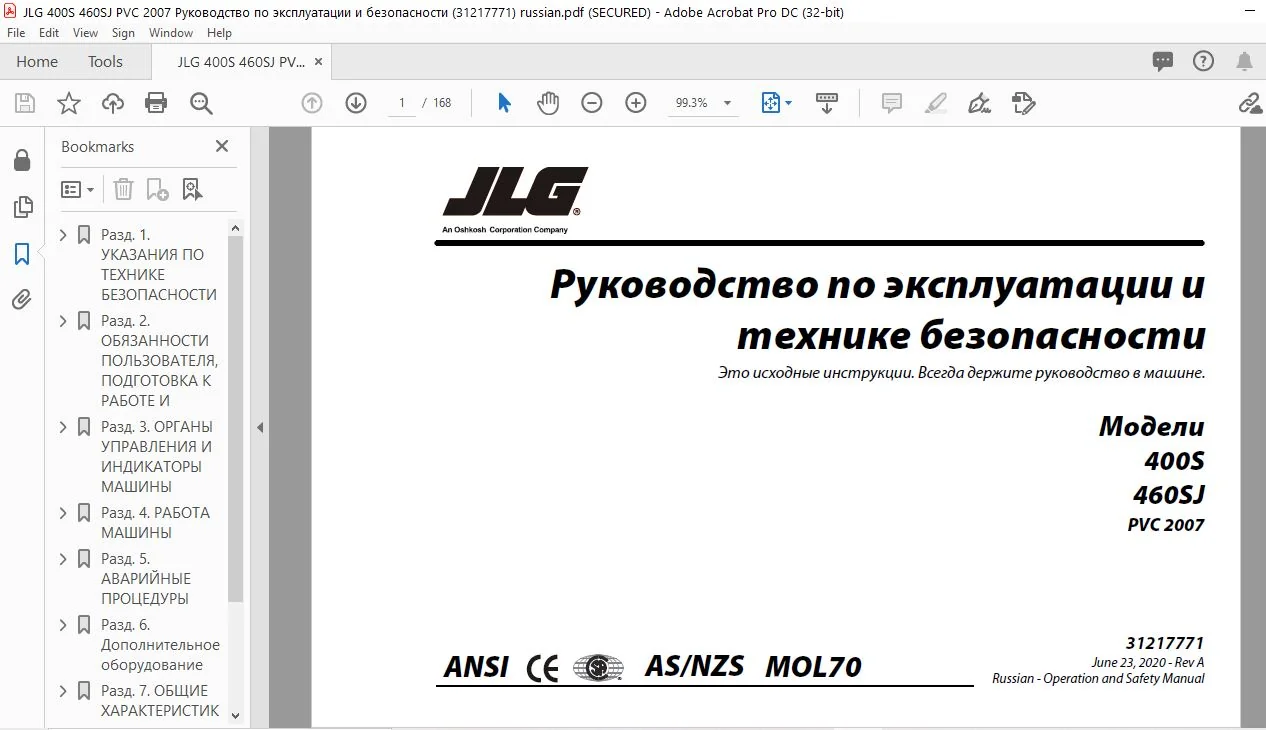
Task: Click the security lock sidebar icon
Action: pyautogui.click(x=22, y=160)
